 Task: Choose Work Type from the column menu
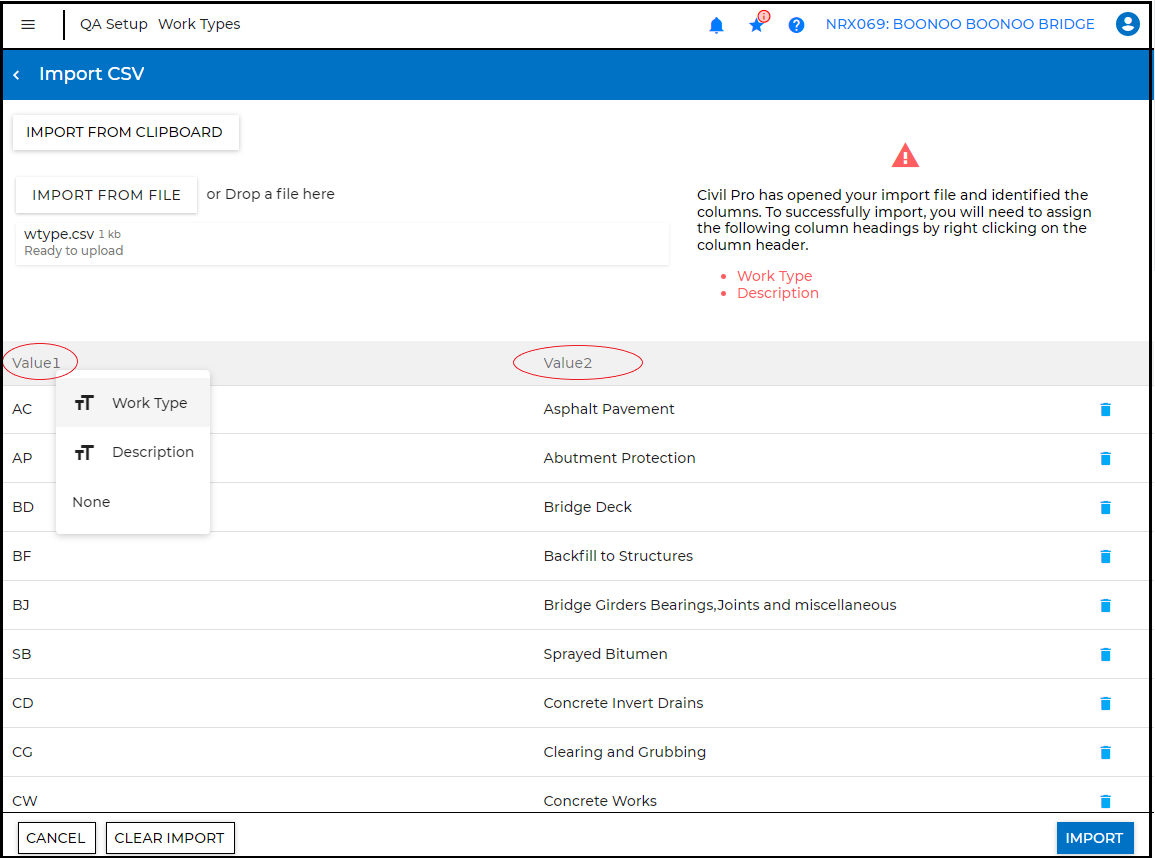(133, 403)
